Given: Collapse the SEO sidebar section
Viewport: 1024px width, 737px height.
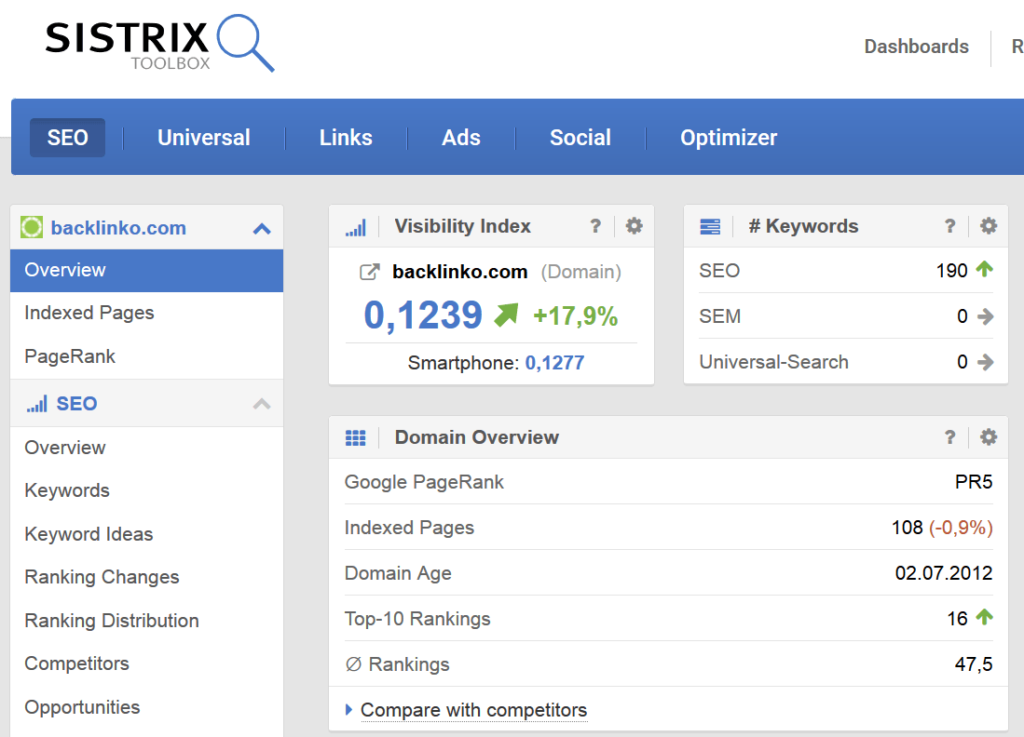Looking at the screenshot, I should click(x=262, y=404).
